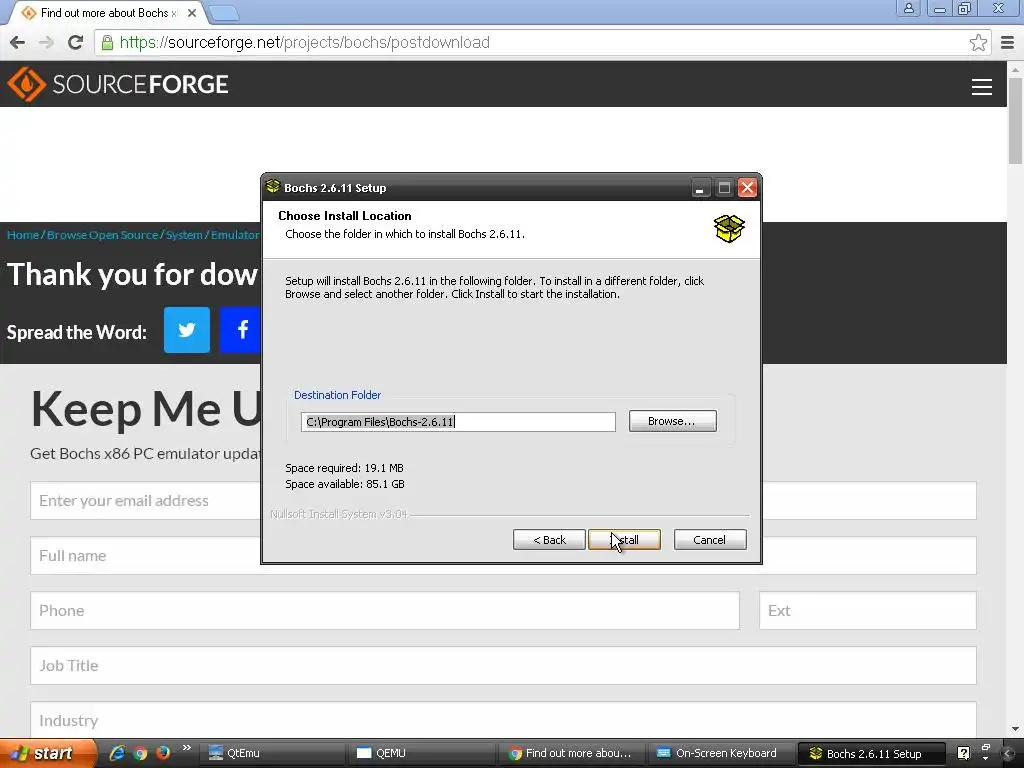The height and width of the screenshot is (768, 1024).
Task: Launch Internet Explorer from quick launch
Action: pos(118,753)
